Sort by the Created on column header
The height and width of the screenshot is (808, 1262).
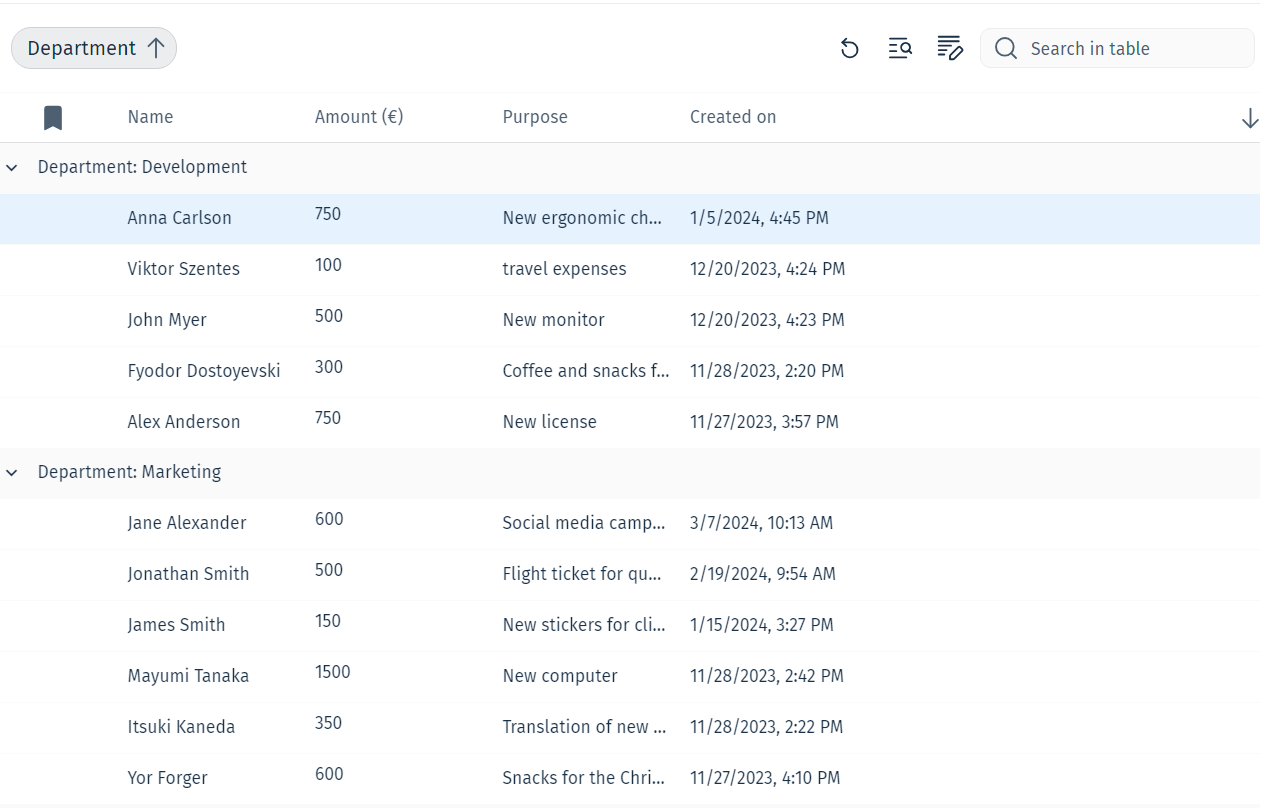pos(733,117)
